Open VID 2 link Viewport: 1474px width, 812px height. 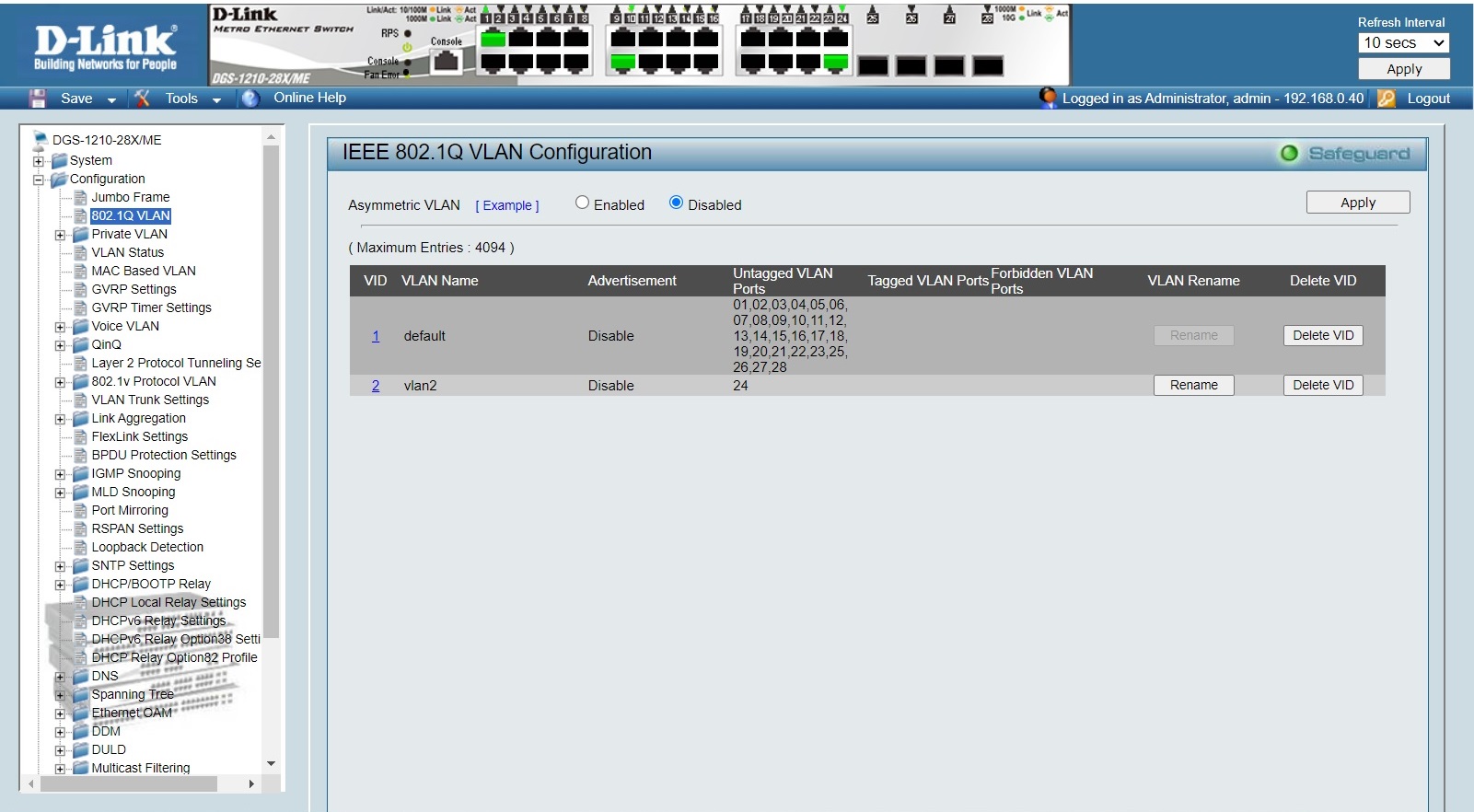(x=376, y=386)
